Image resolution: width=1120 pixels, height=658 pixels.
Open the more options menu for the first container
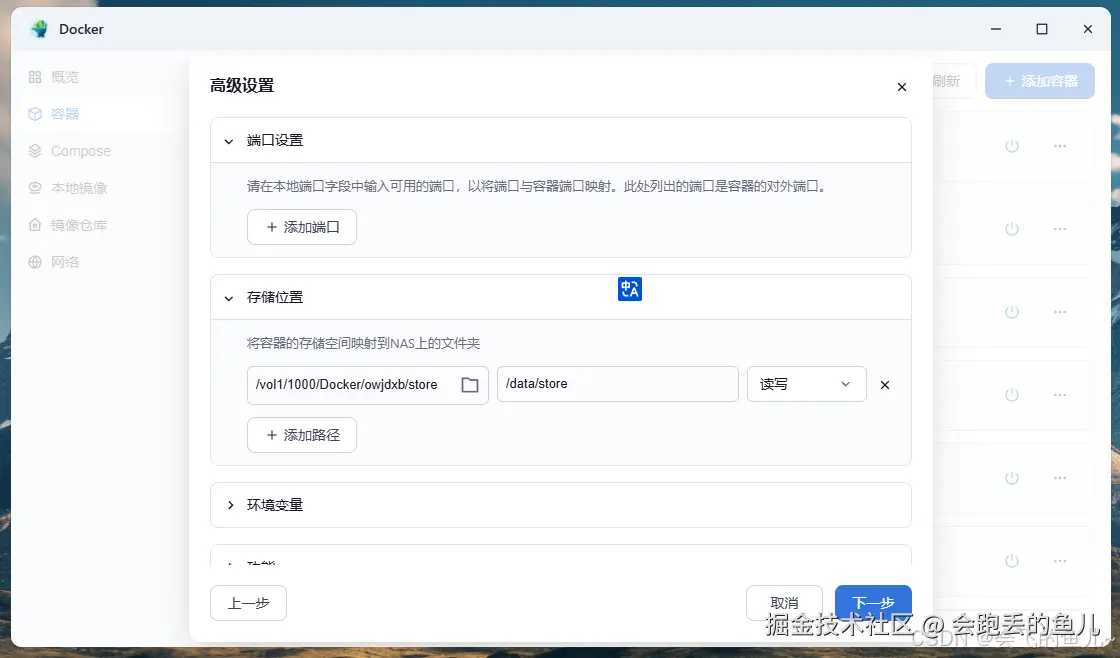(1060, 145)
